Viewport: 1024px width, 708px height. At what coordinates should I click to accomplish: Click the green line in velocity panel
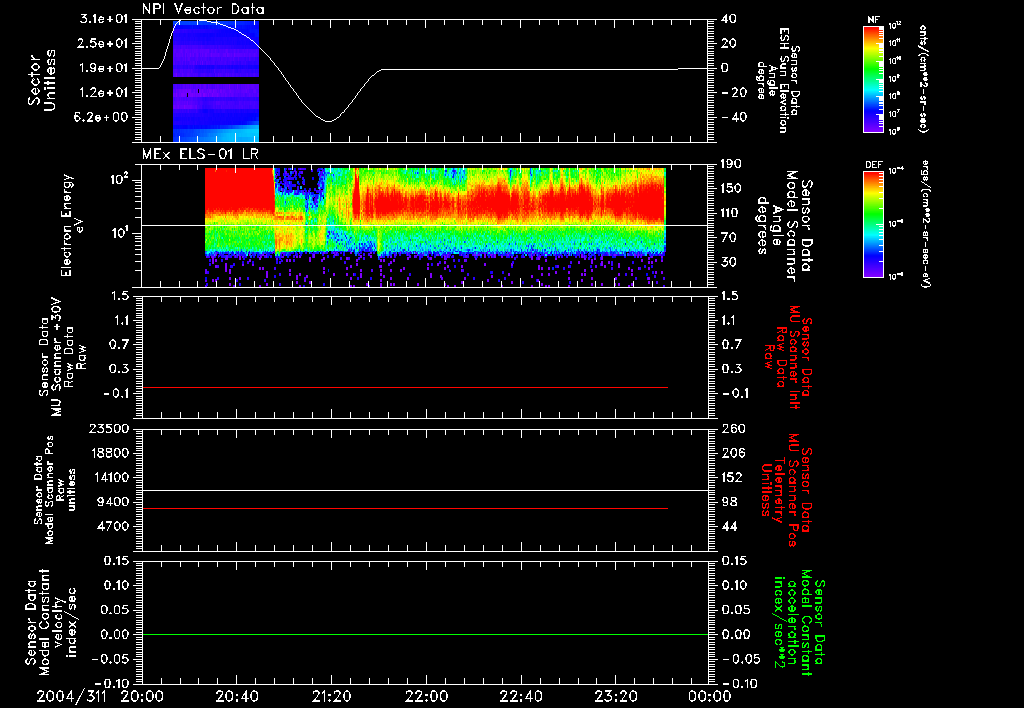pyautogui.click(x=425, y=634)
